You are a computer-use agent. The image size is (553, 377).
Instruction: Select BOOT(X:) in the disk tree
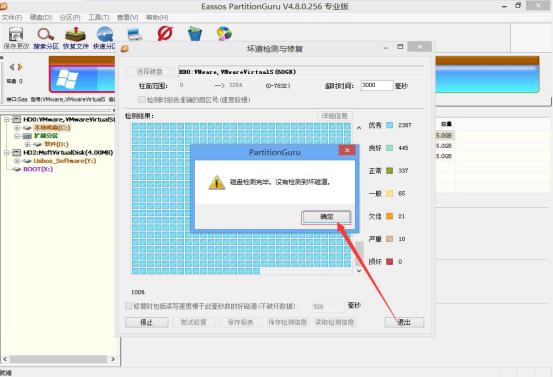[38, 169]
